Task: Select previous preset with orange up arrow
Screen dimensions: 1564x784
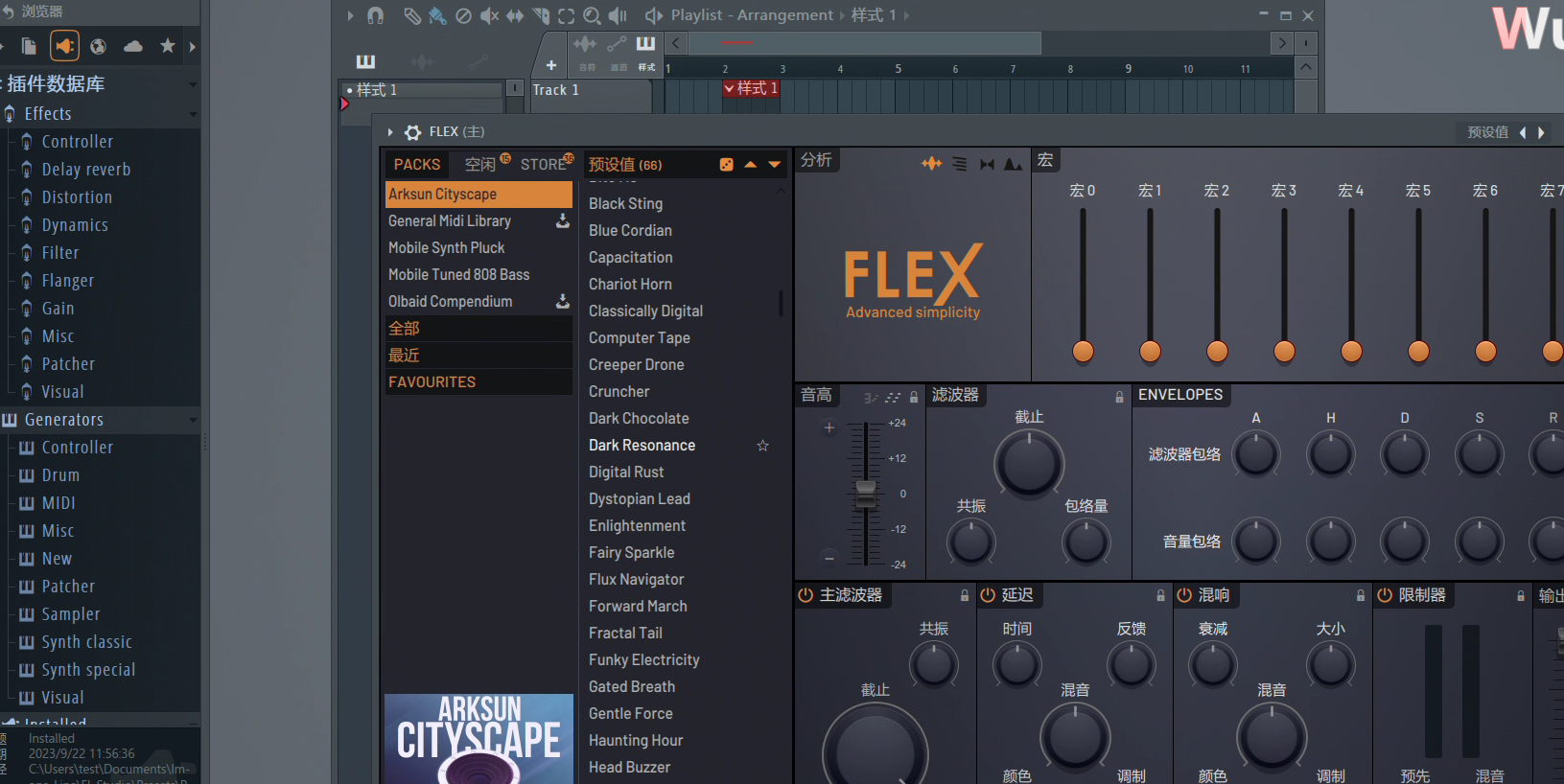Action: [x=751, y=165]
